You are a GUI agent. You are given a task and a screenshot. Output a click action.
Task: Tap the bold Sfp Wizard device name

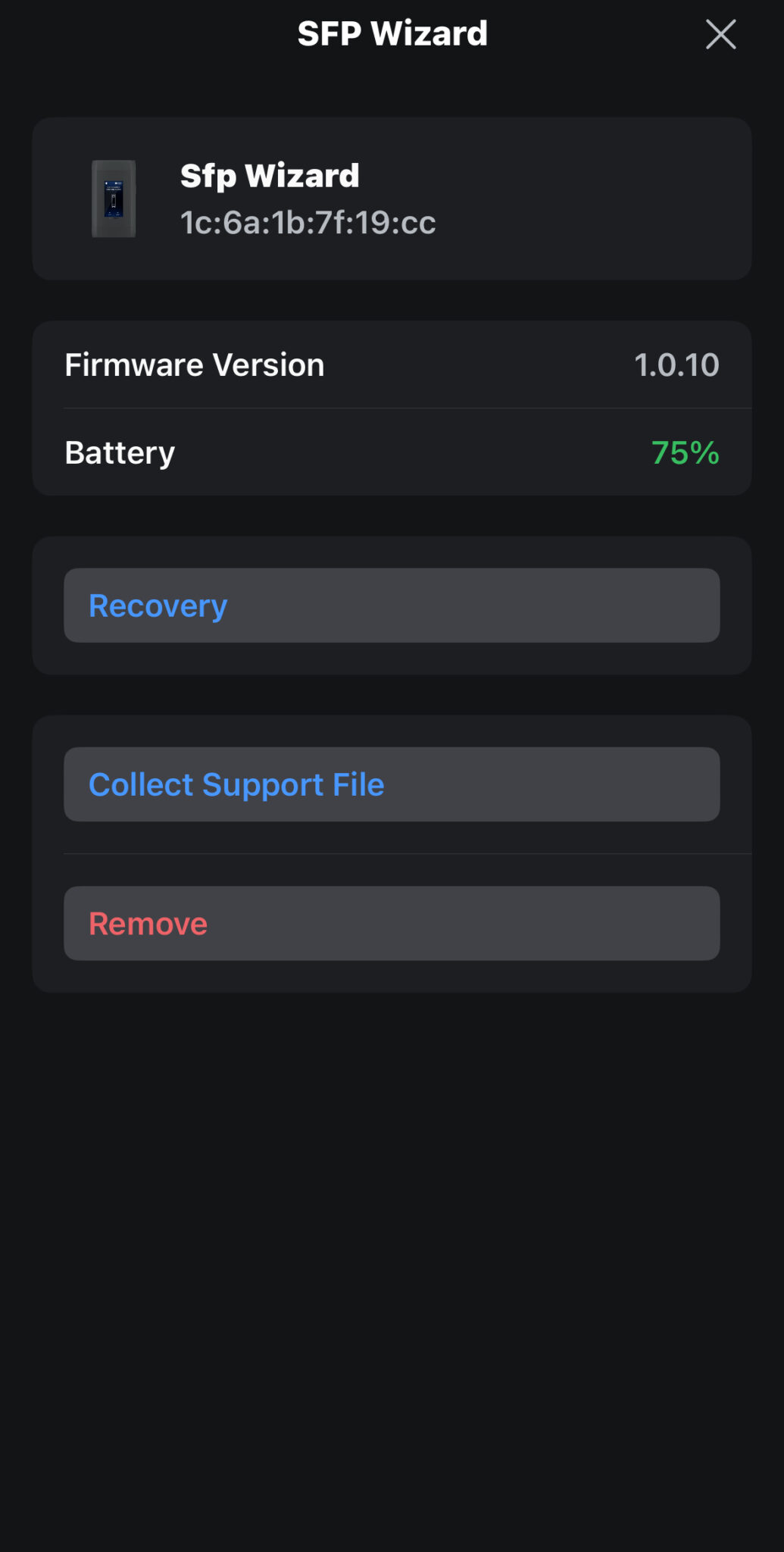(x=270, y=176)
